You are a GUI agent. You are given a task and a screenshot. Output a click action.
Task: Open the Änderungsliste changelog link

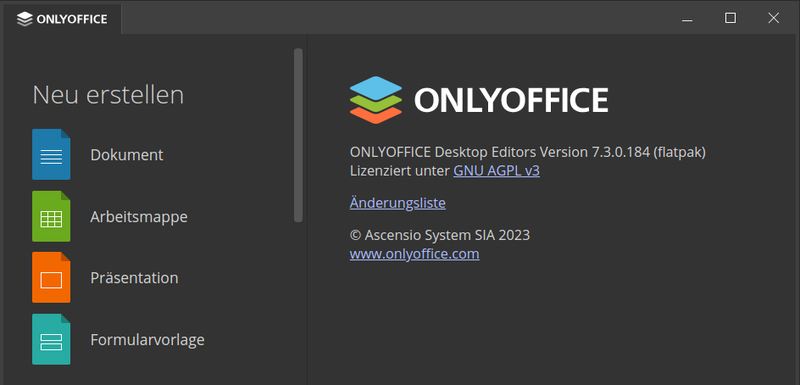point(397,203)
